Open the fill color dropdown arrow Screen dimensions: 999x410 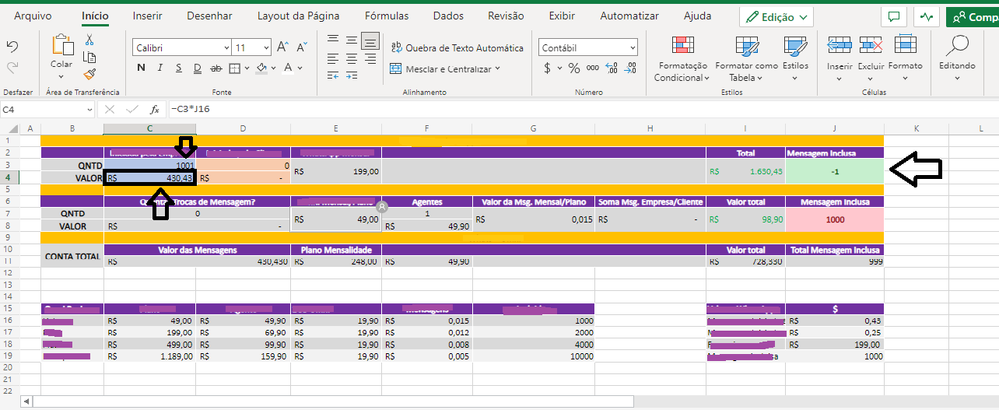(x=274, y=67)
